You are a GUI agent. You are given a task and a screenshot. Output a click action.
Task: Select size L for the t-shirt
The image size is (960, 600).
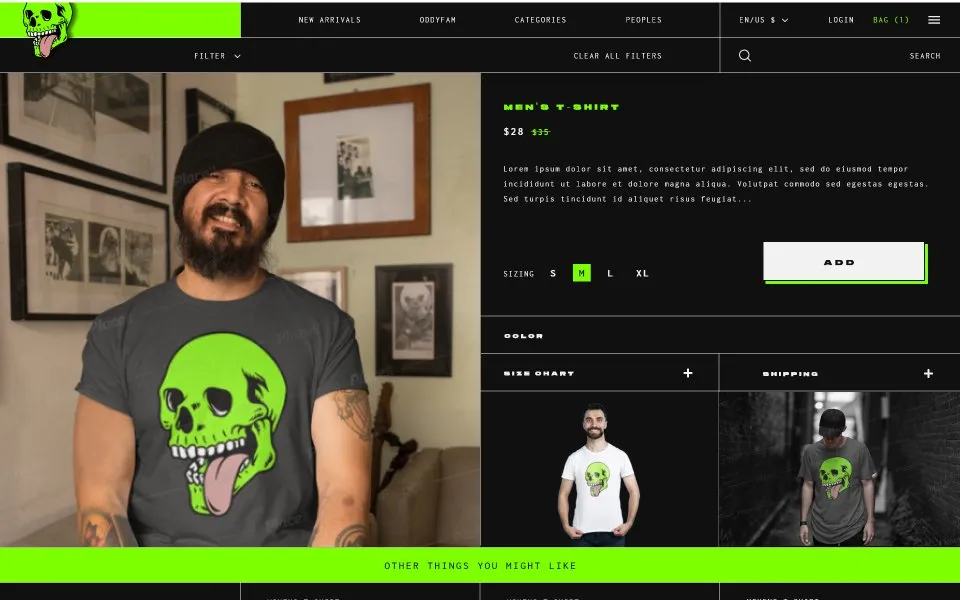(x=610, y=272)
